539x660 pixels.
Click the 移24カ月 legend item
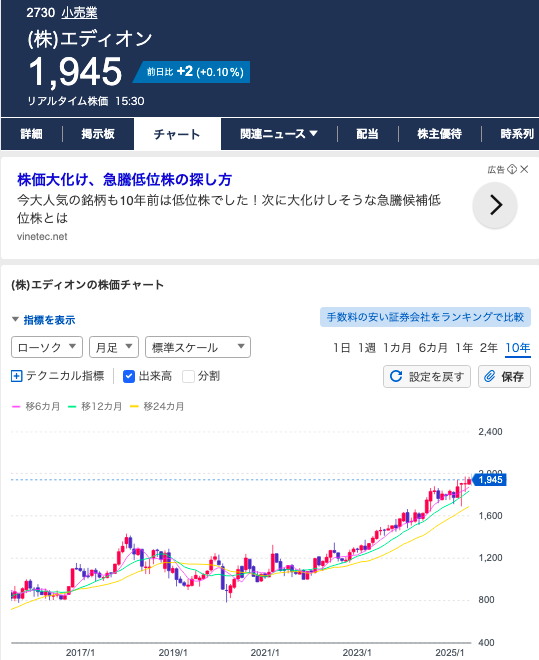(157, 407)
